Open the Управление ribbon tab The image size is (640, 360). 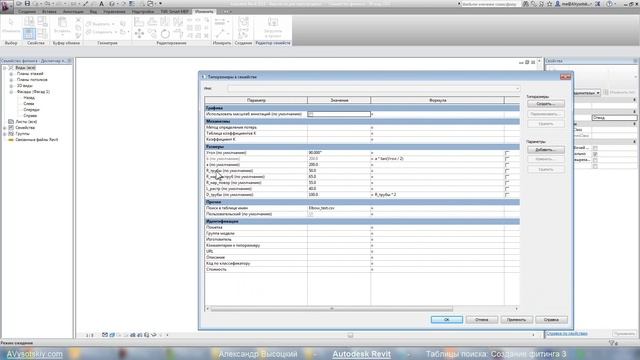(x=114, y=12)
